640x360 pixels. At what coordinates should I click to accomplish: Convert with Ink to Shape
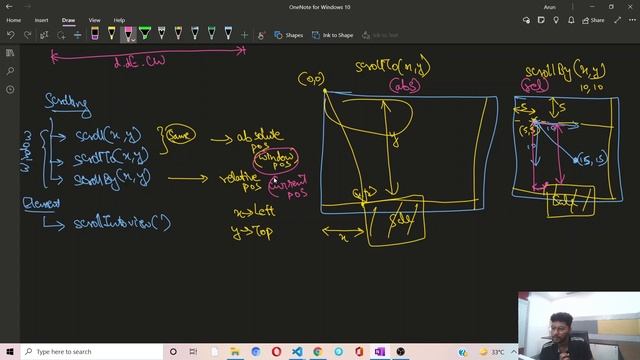[333, 36]
